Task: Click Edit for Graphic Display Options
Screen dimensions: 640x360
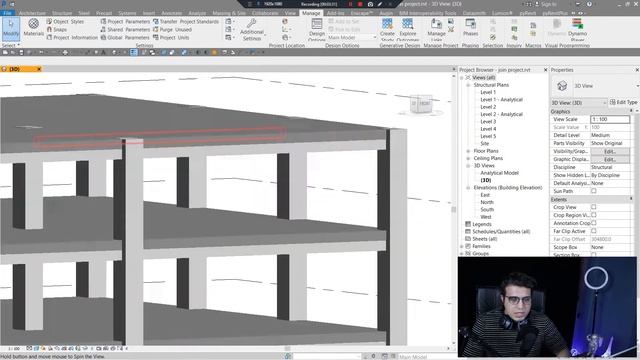Action: tap(610, 159)
